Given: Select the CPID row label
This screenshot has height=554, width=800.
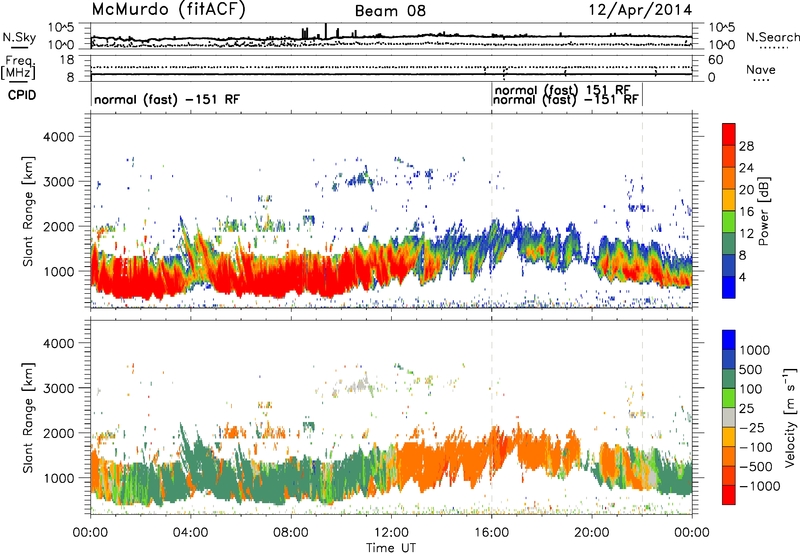Looking at the screenshot, I should coord(22,95).
